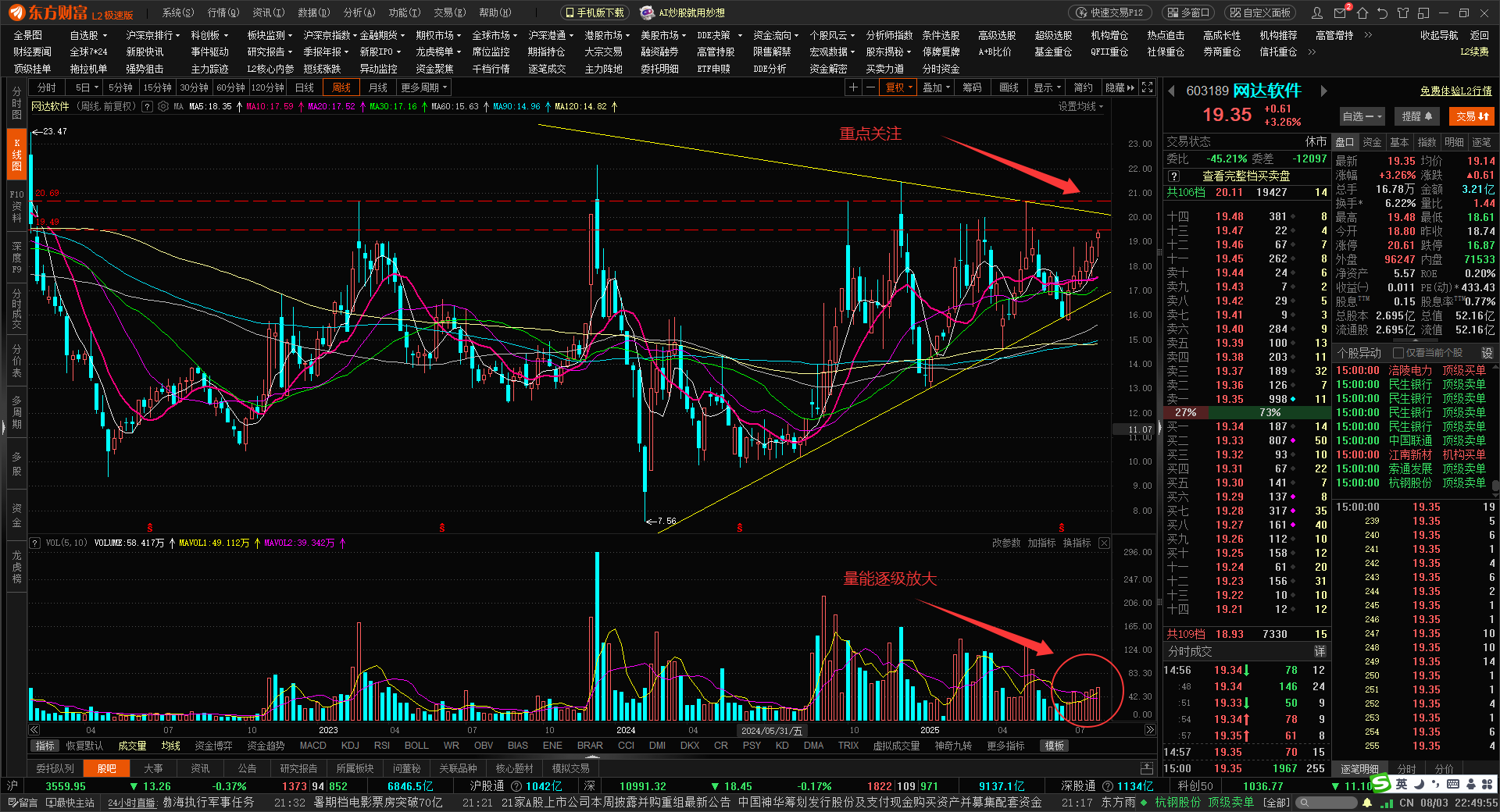Click the 交易 orange trade button
The image size is (1500, 812).
(x=1472, y=116)
